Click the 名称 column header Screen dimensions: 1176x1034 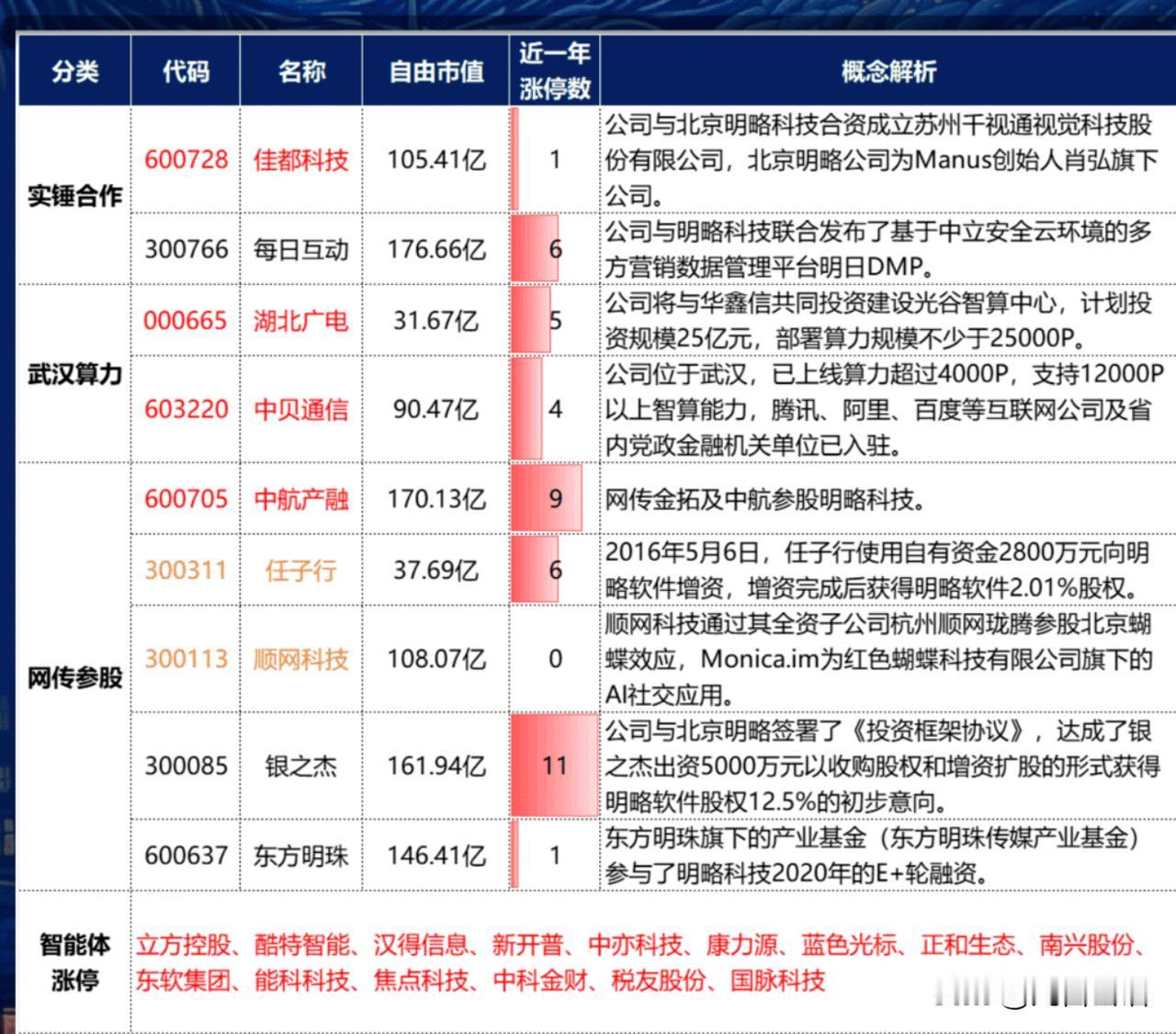301,72
